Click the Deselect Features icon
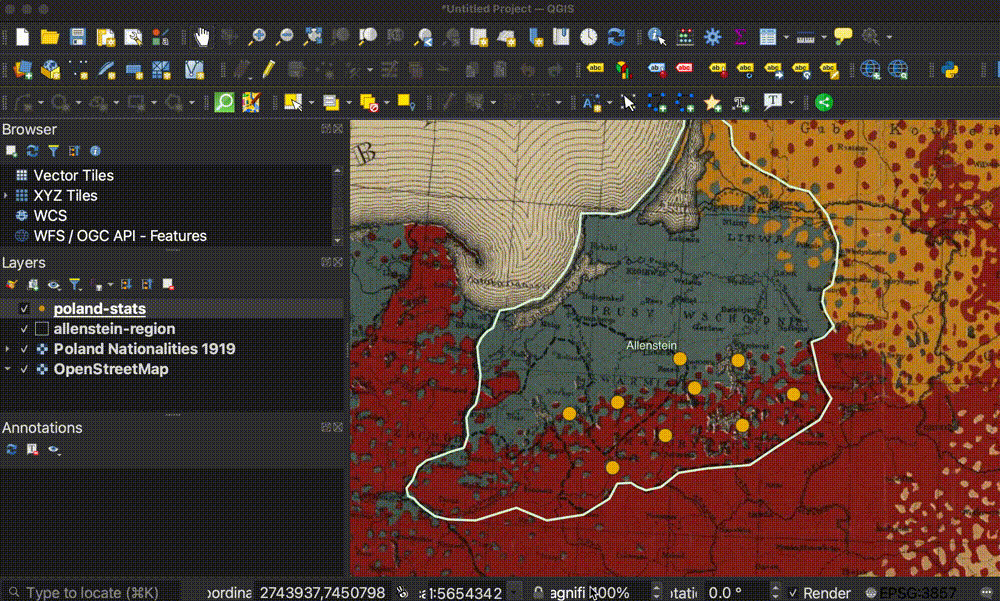 point(369,102)
